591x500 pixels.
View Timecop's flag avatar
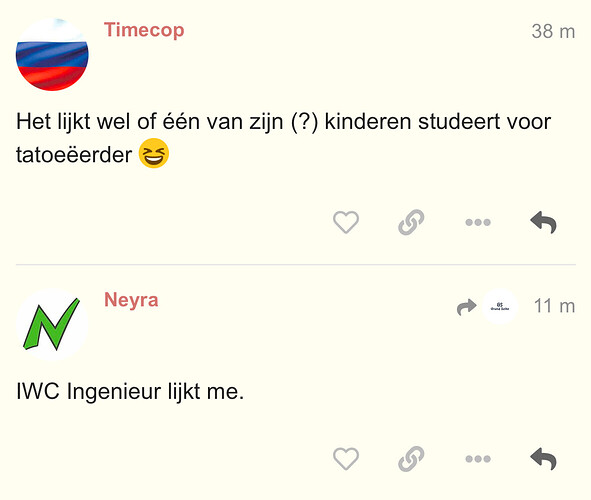tap(52, 55)
